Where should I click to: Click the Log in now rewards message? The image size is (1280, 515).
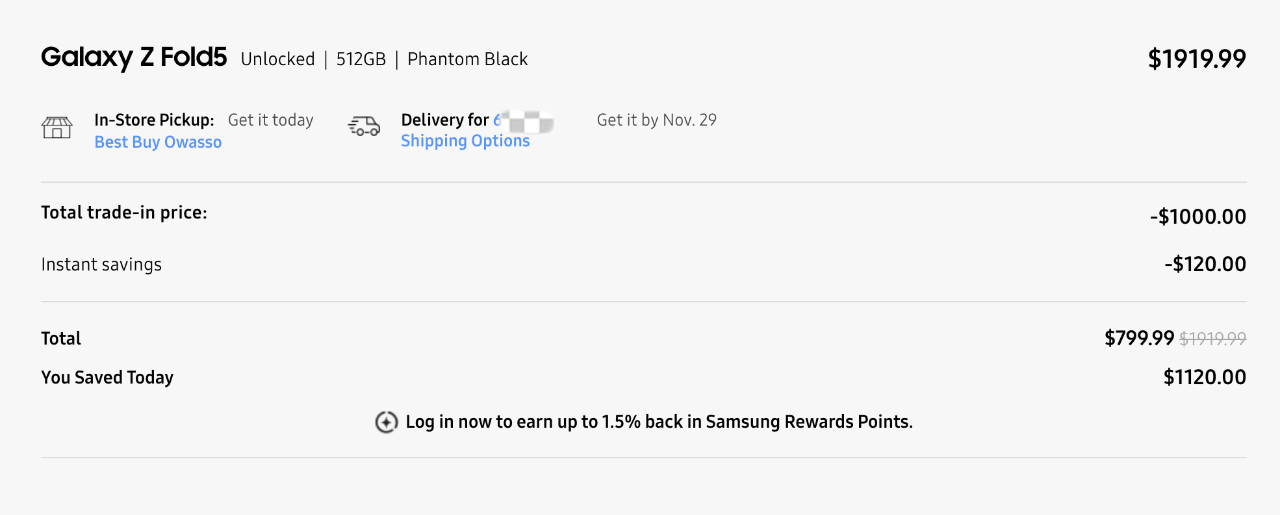(659, 422)
